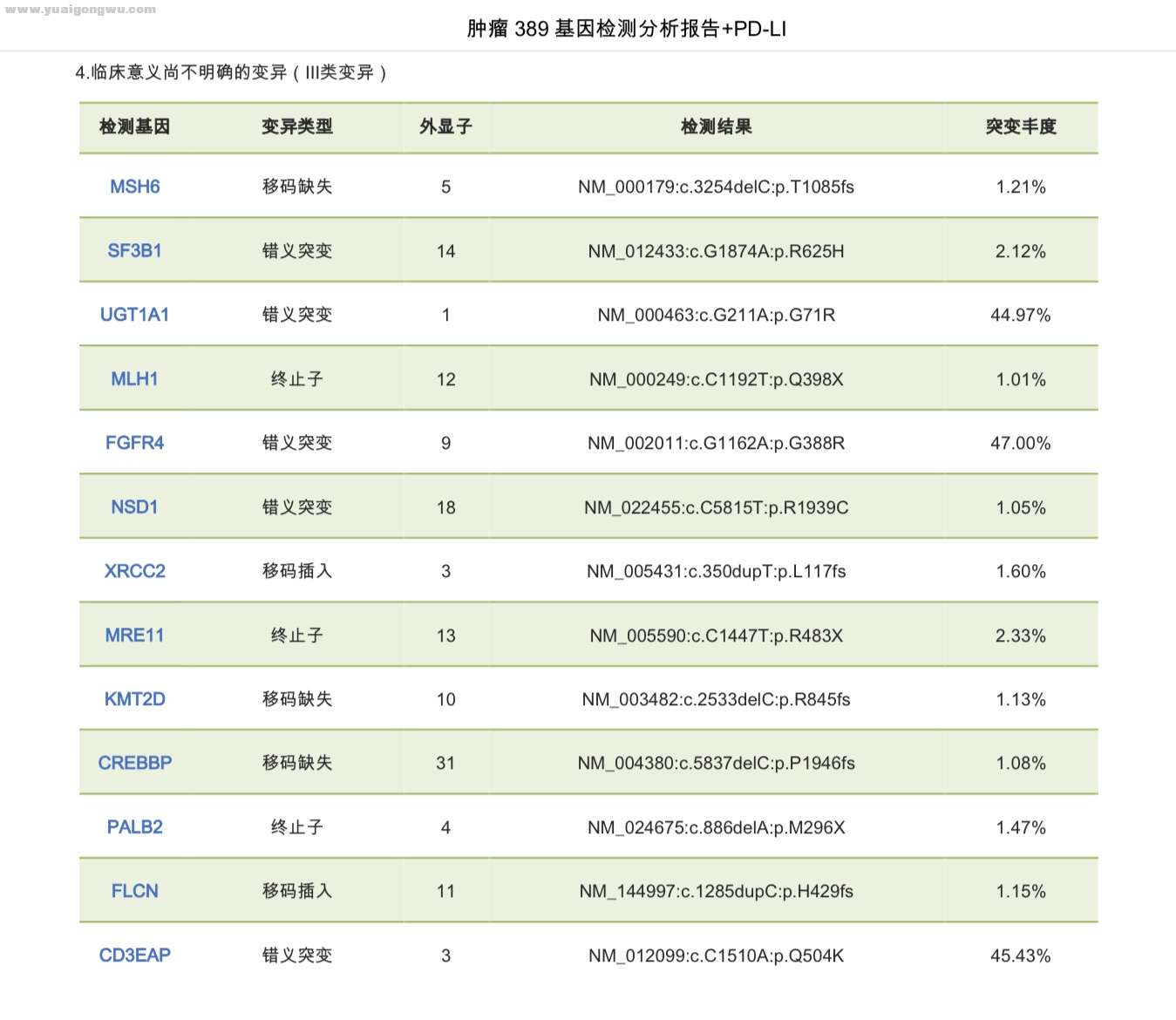Screen dimensions: 1176x1020
Task: Open the PALB2 gene link
Action: [135, 827]
